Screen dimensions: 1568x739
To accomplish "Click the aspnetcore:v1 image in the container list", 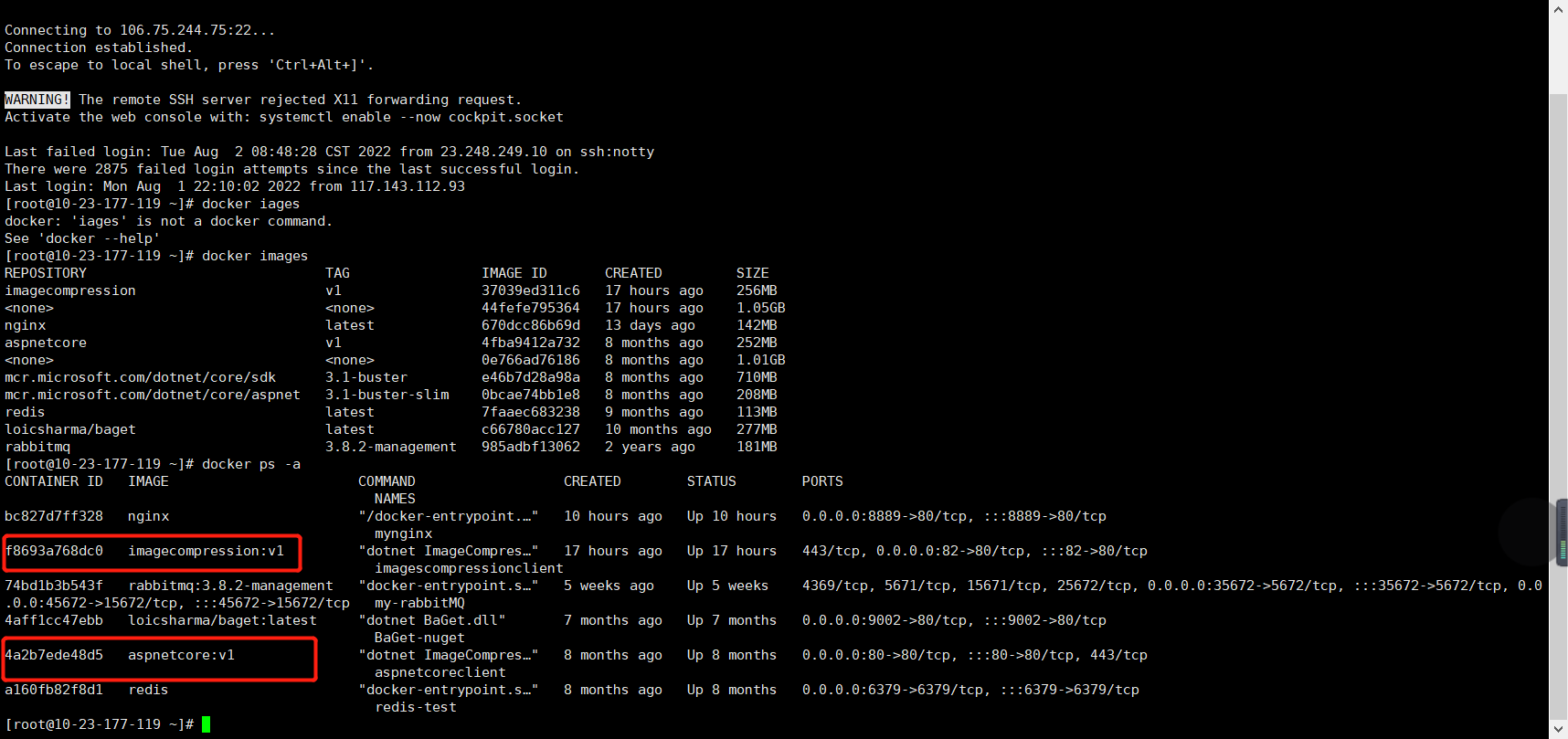I will pos(181,655).
